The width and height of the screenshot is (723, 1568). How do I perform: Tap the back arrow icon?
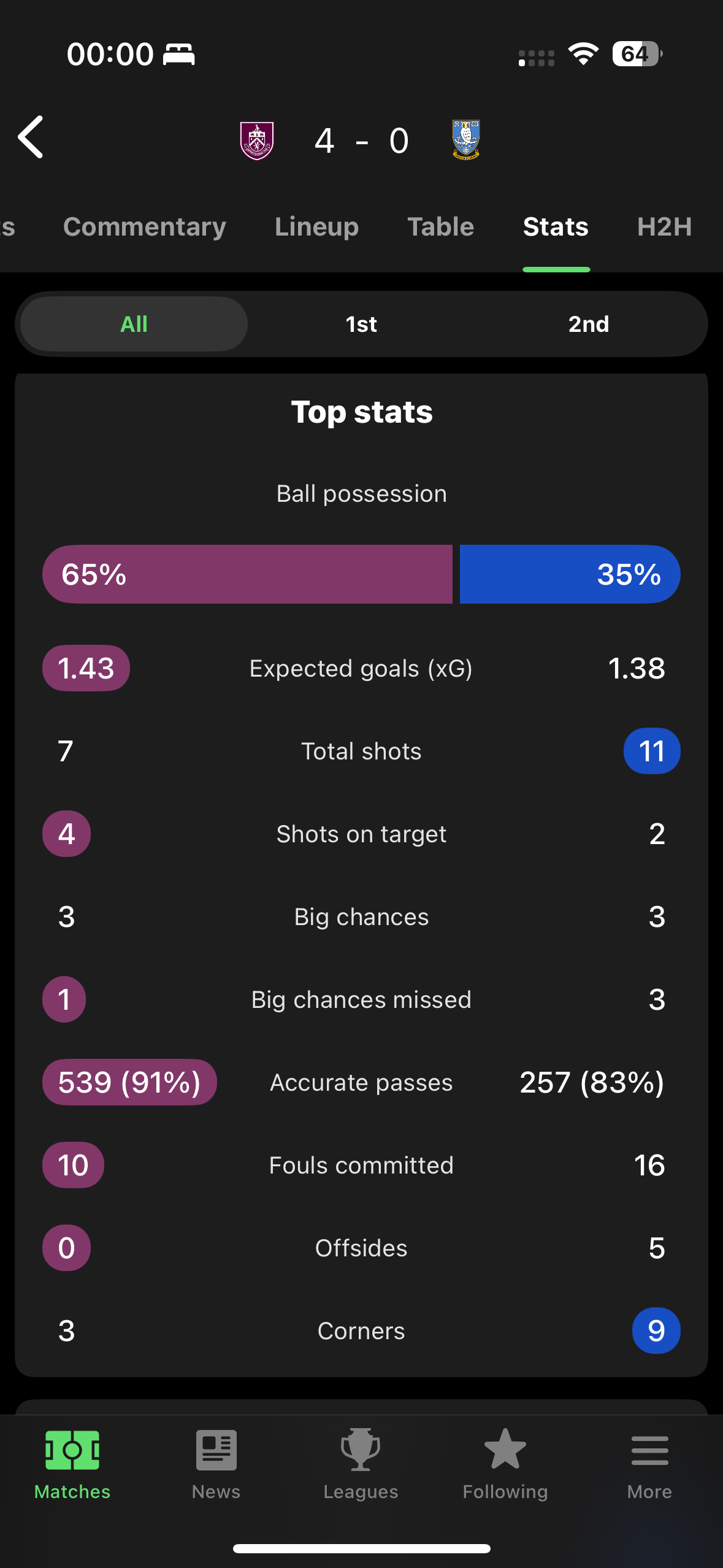pyautogui.click(x=31, y=137)
